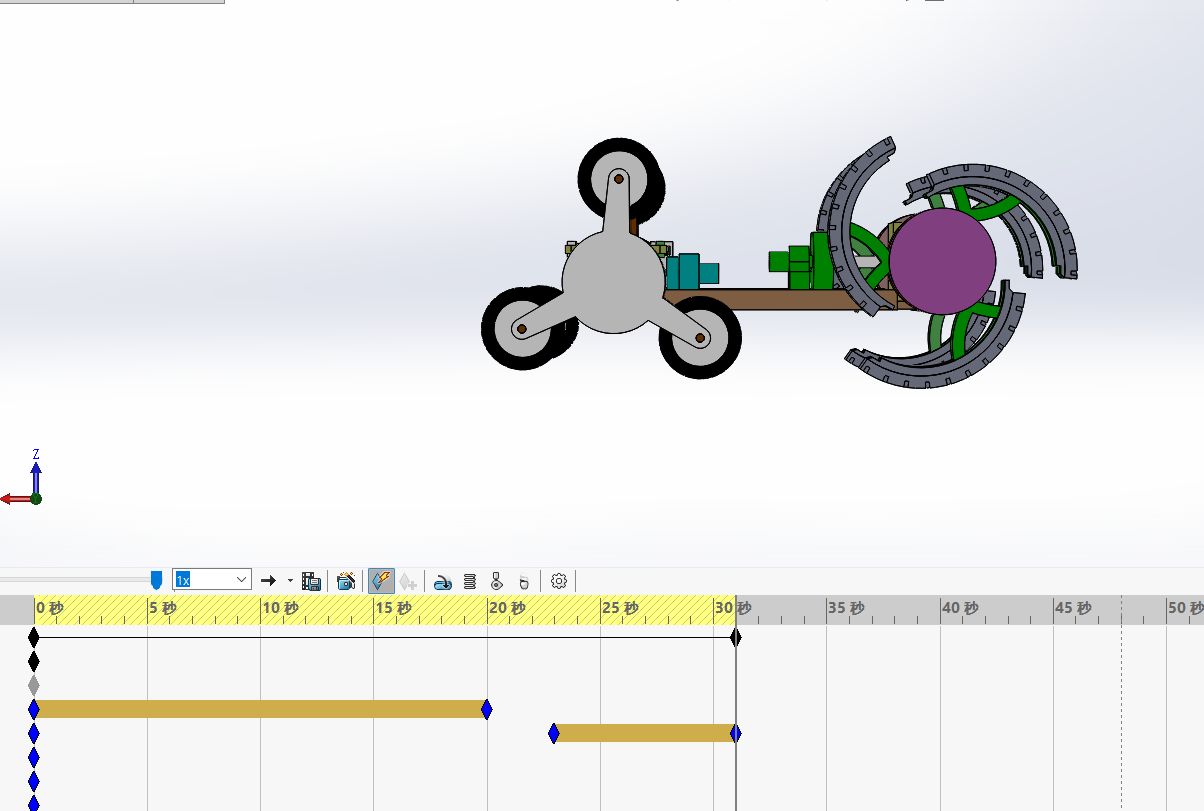Screen dimensions: 1204x811
Task: Select the gray key point at 0 seconds
Action: tap(34, 685)
